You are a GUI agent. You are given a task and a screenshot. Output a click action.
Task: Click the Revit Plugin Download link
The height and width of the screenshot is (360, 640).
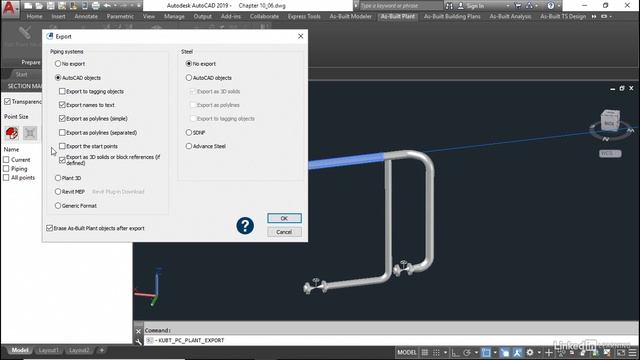[118, 192]
